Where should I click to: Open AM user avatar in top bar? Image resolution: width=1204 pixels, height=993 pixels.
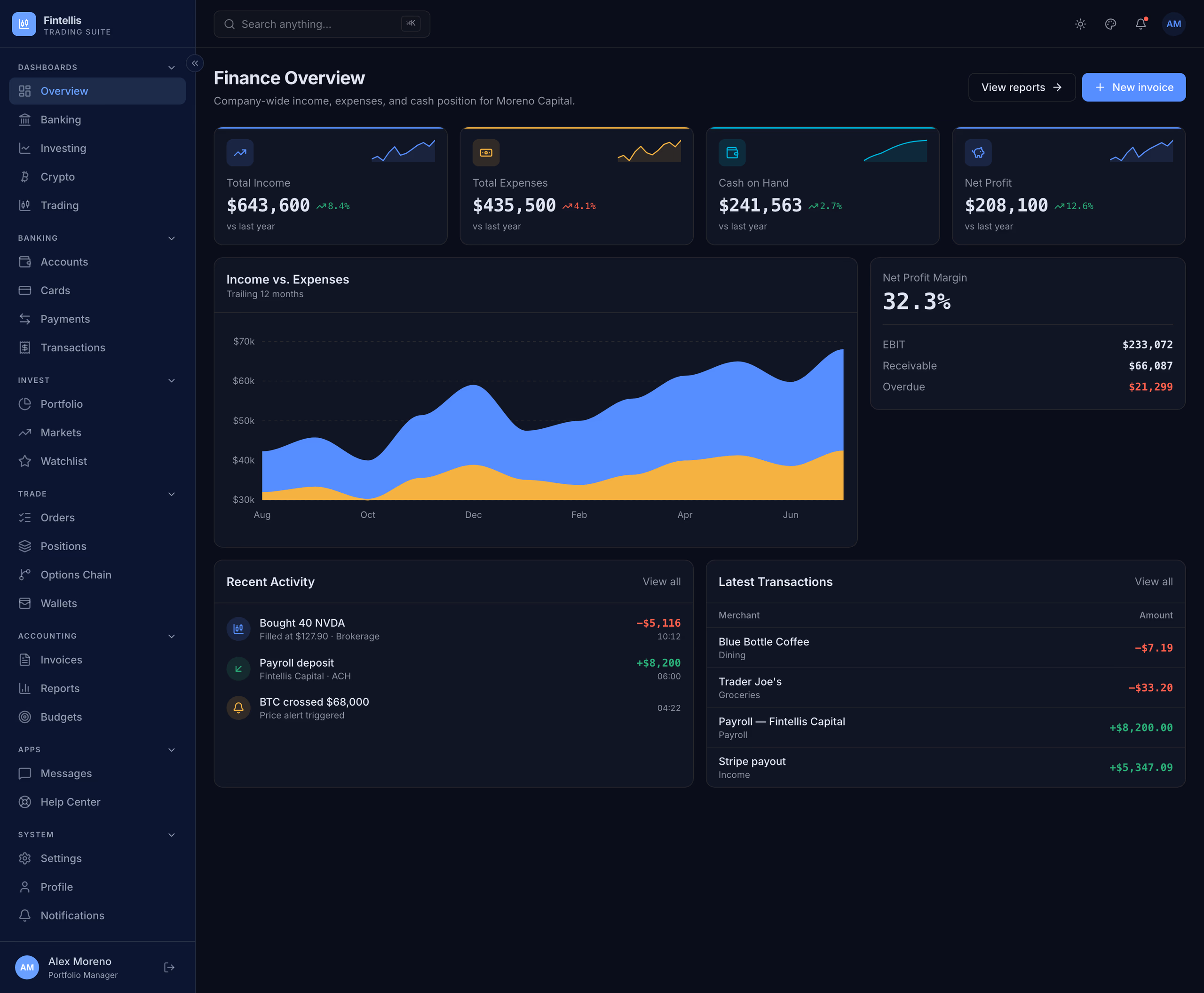(1174, 24)
